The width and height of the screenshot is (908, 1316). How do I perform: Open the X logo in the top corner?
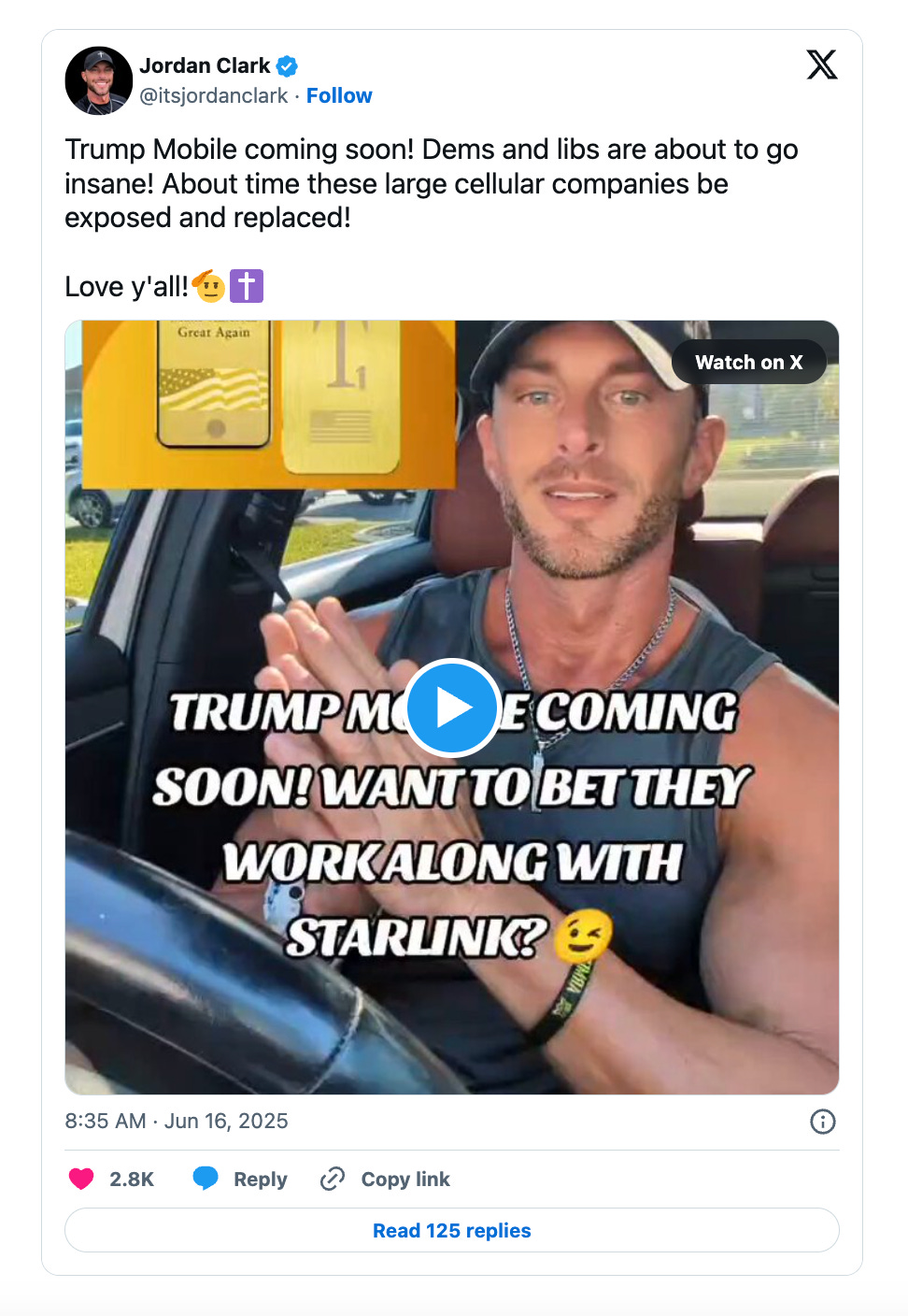[822, 64]
